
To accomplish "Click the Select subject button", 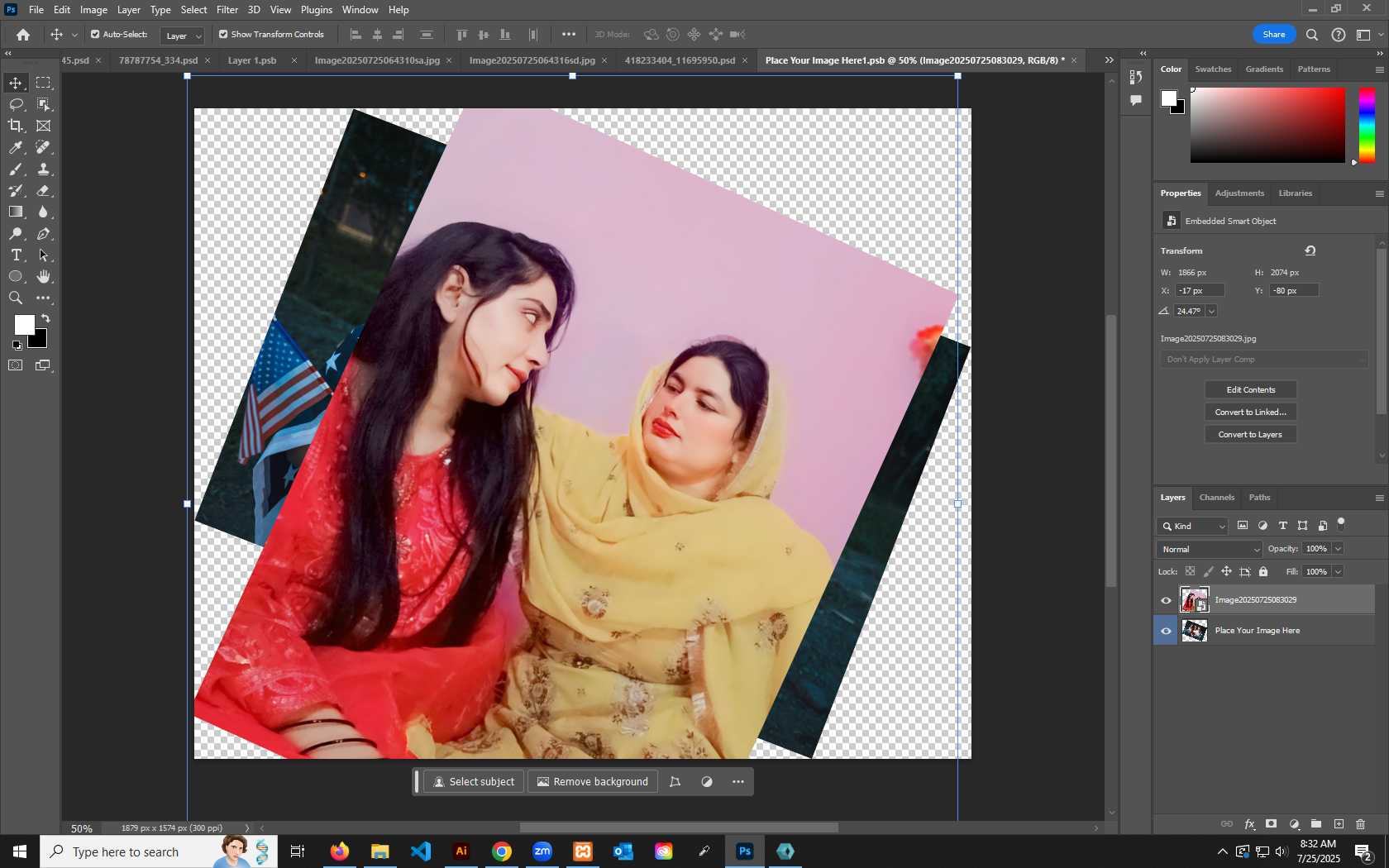I will coord(474,781).
